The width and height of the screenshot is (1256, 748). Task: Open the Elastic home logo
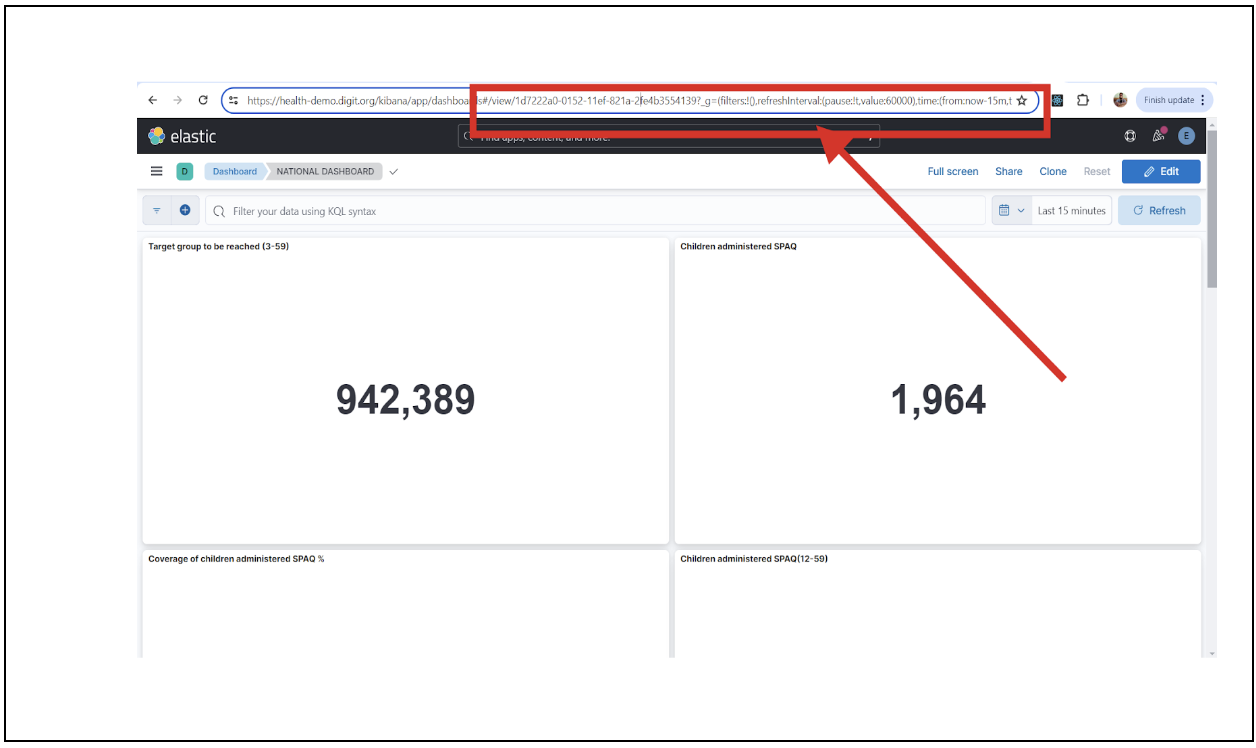coord(182,136)
